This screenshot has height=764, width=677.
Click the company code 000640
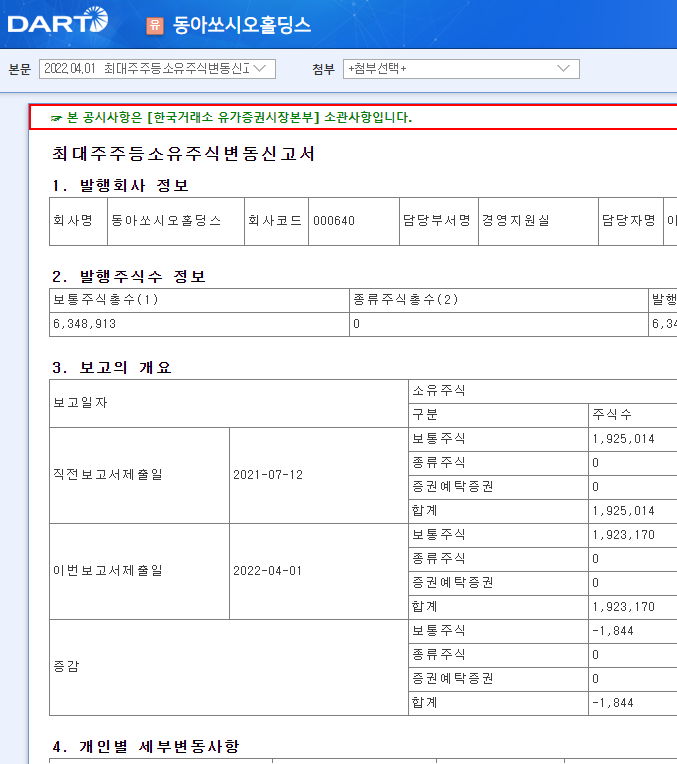tap(334, 221)
